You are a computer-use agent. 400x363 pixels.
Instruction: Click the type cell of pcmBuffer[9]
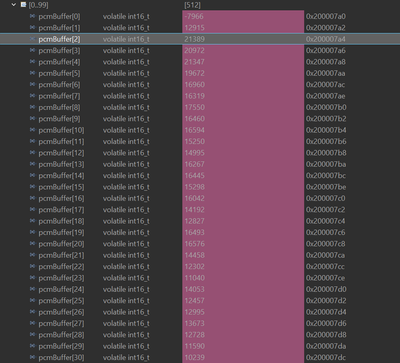[x=126, y=119]
